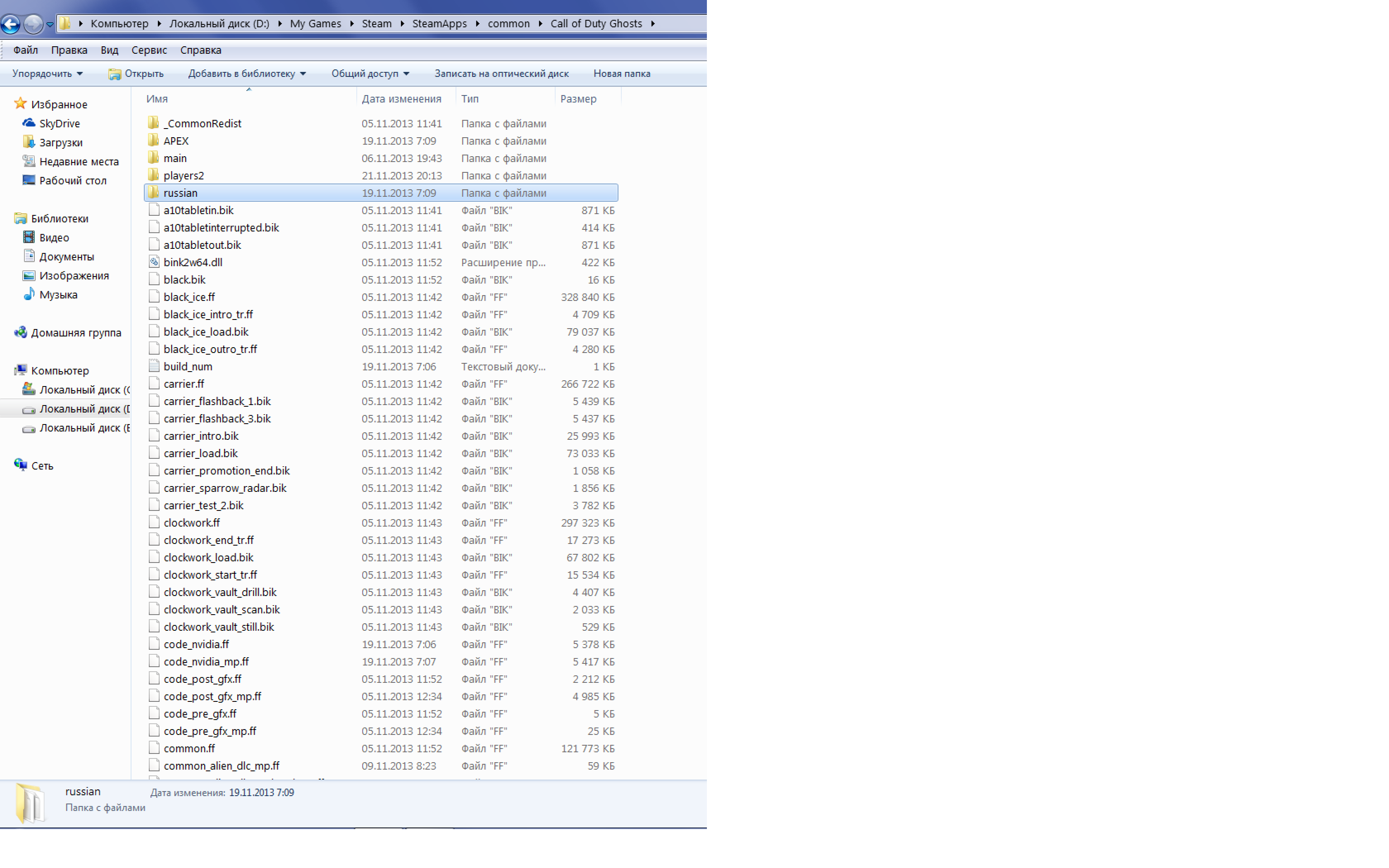Click the Домашняя группа icon

[x=21, y=332]
